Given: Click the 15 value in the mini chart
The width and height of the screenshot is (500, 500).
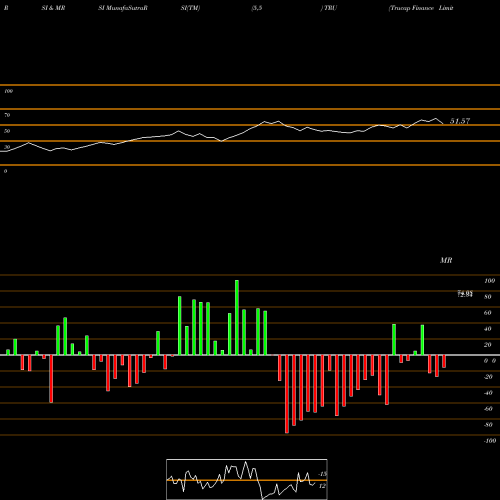Looking at the screenshot, I should [x=323, y=474].
